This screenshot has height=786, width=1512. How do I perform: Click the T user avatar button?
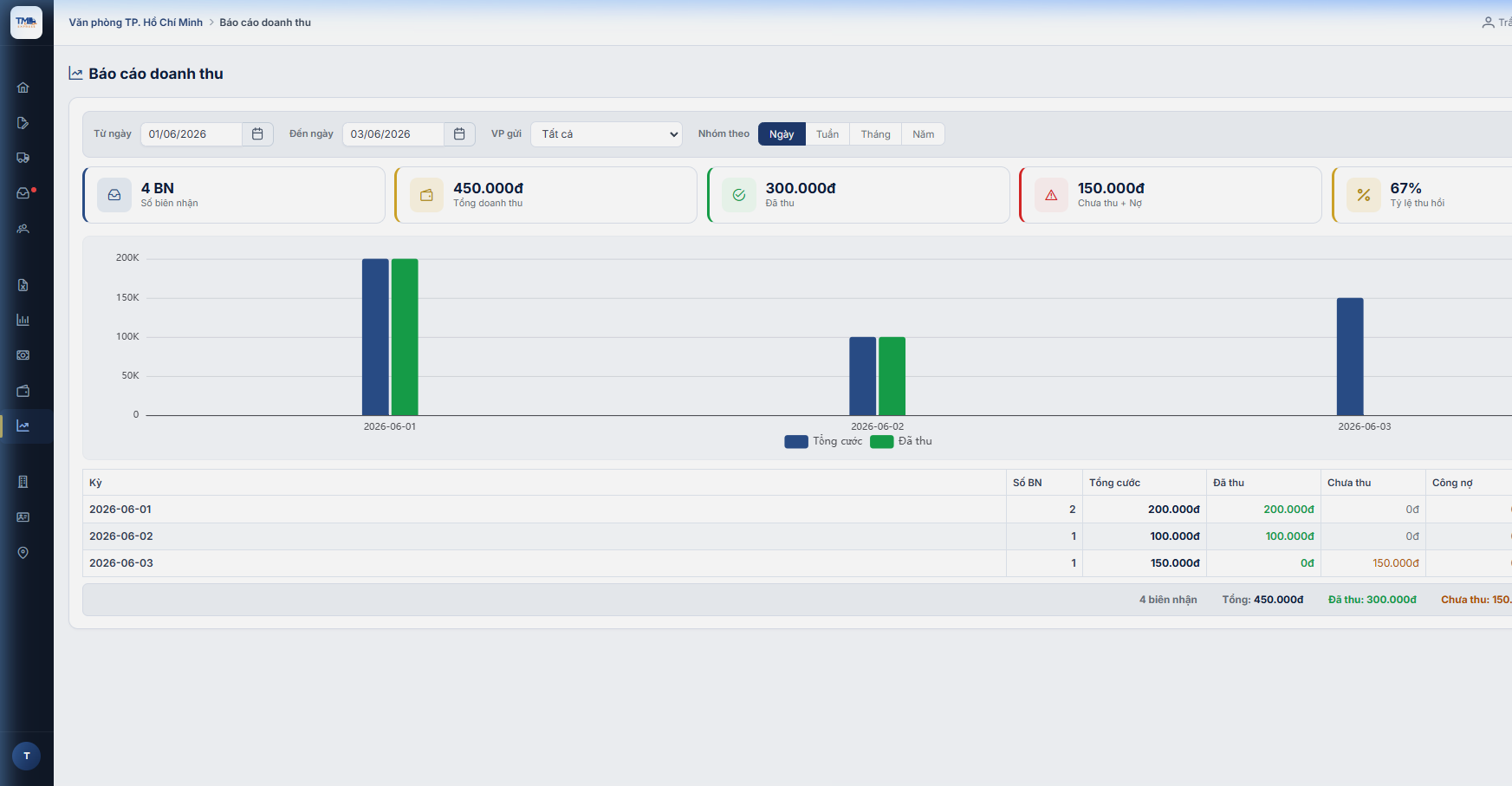pyautogui.click(x=27, y=756)
